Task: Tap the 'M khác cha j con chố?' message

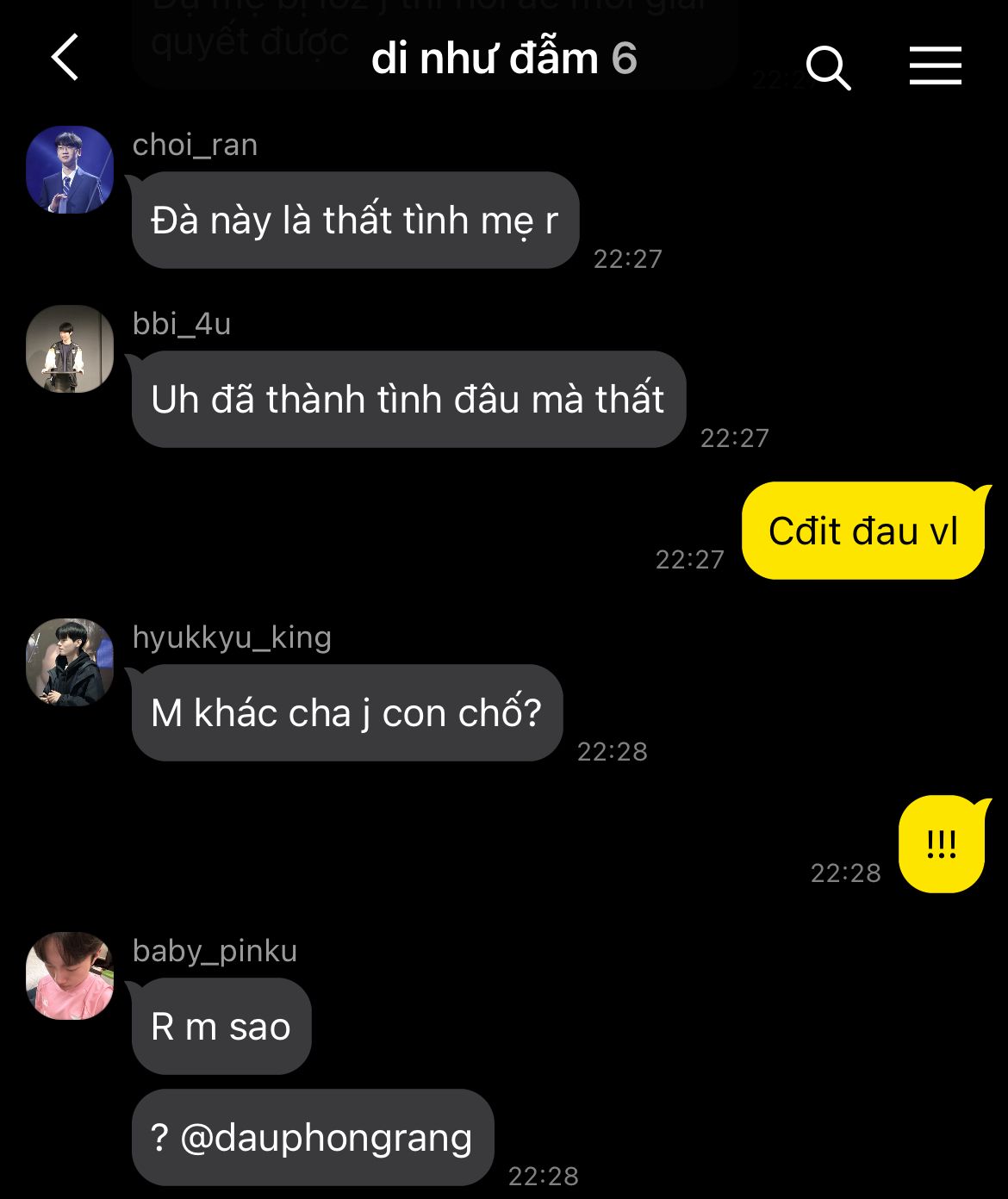Action: (347, 713)
